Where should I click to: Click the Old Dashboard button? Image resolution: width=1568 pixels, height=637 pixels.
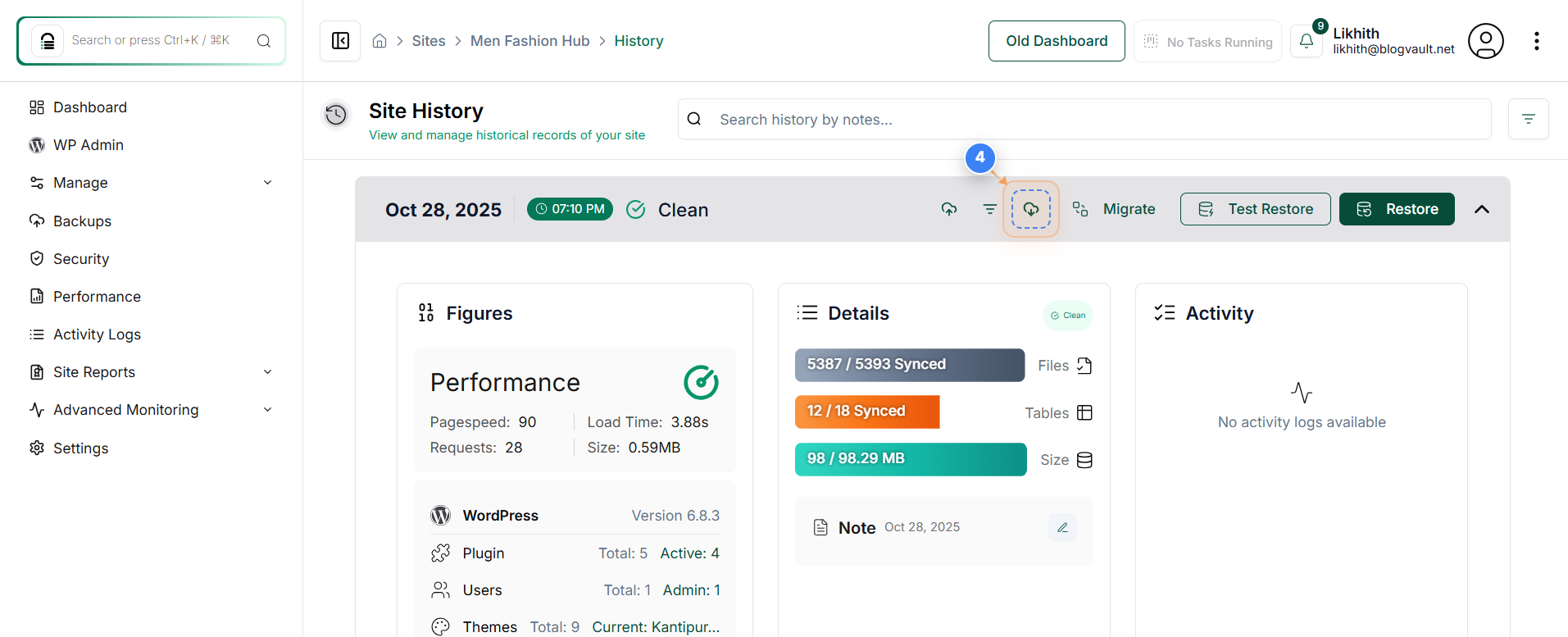coord(1057,41)
